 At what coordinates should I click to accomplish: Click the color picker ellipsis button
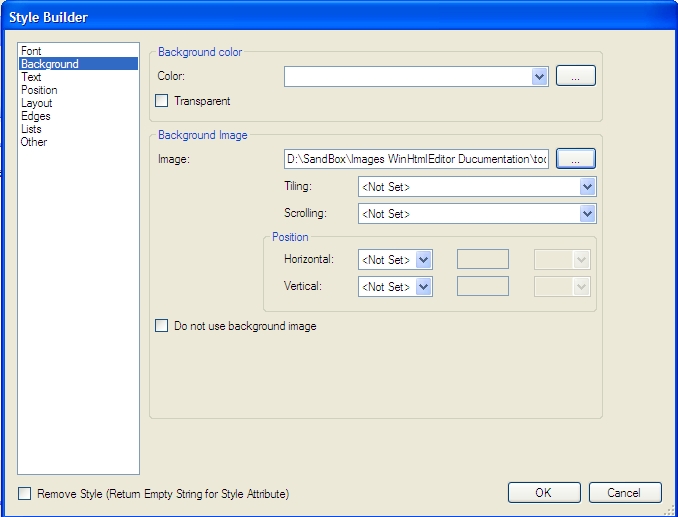point(576,76)
